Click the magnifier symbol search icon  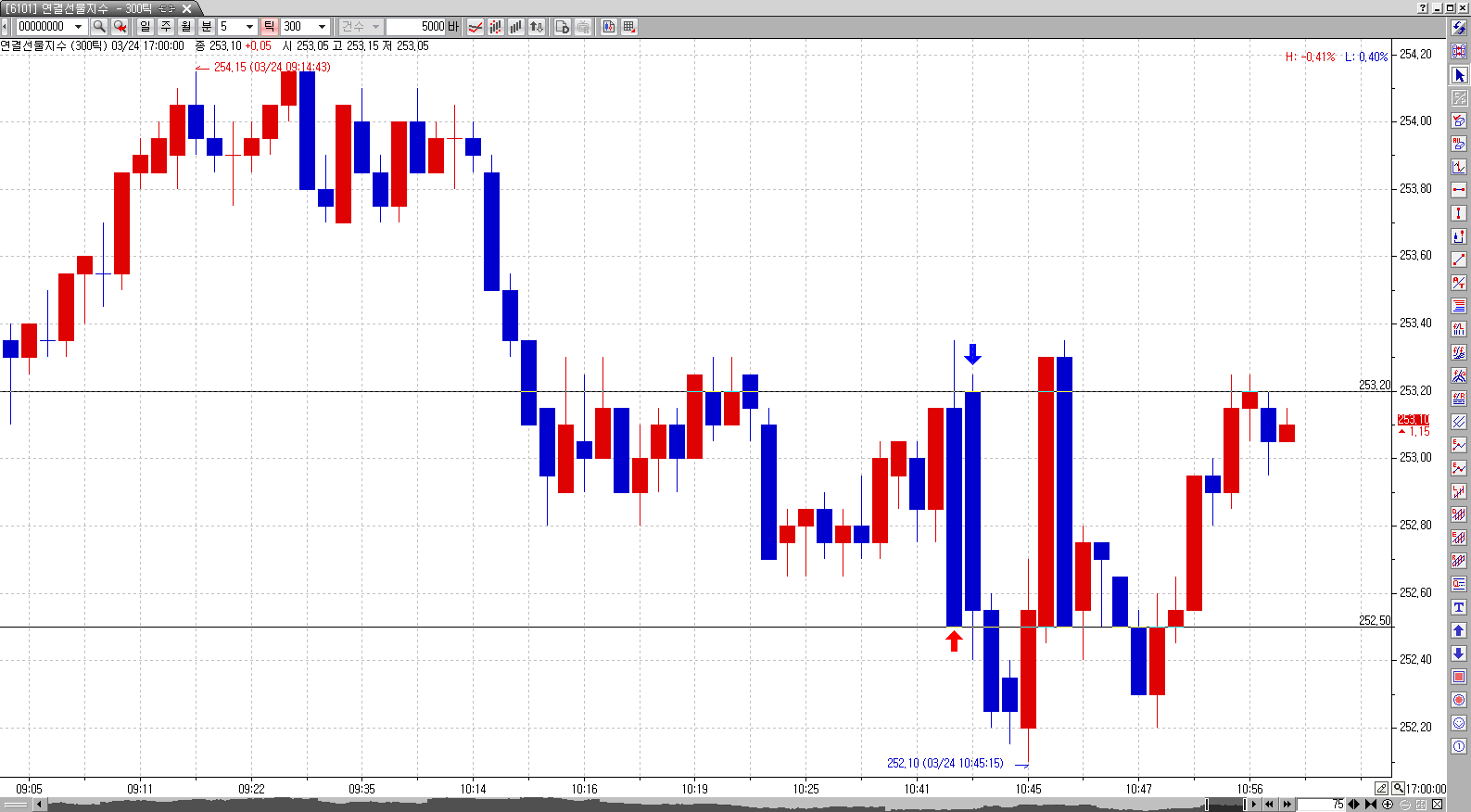99,27
